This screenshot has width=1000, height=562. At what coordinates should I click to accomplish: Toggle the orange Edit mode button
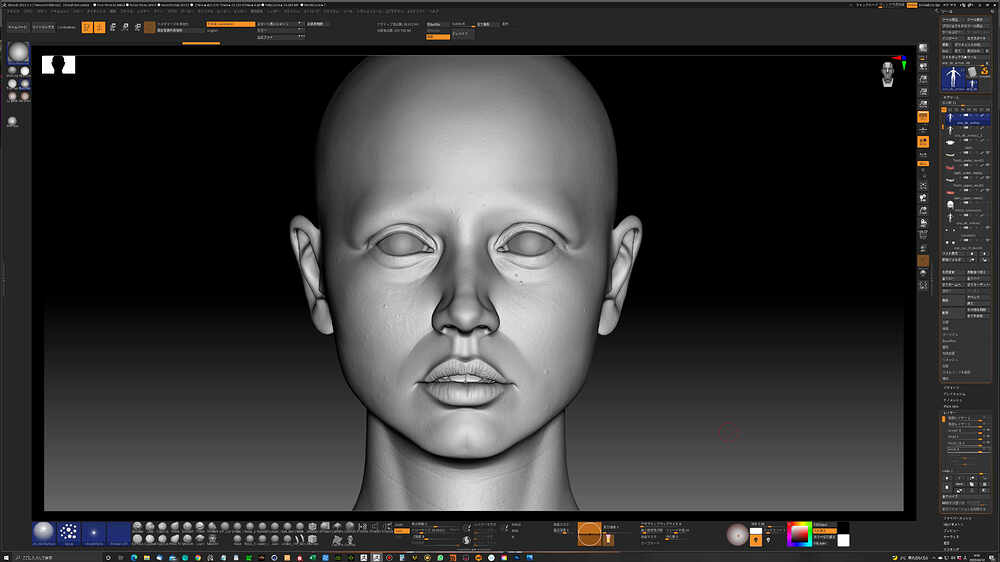coord(87,27)
